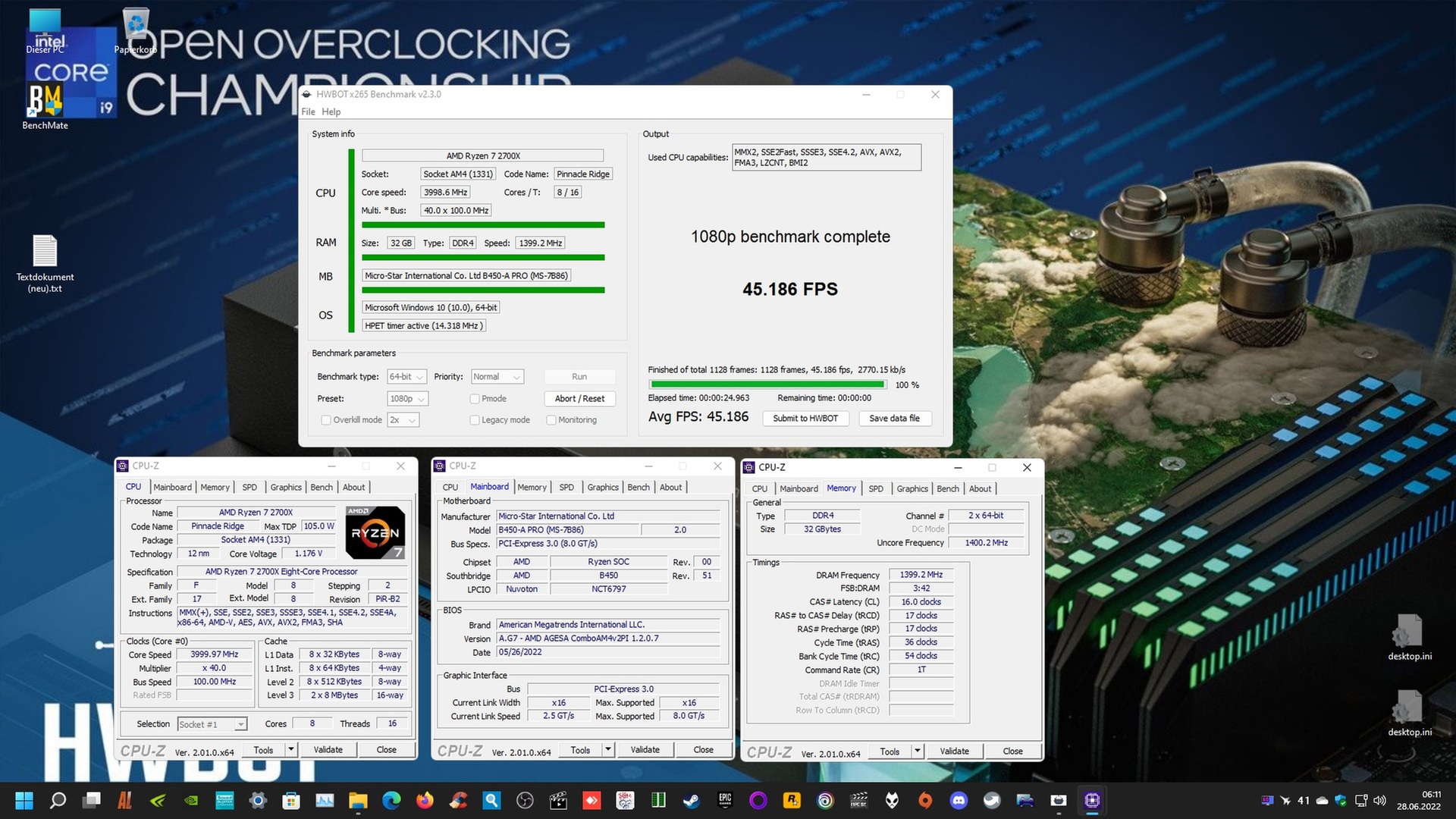Image resolution: width=1456 pixels, height=819 pixels.
Task: Select Memory tab in CPU-Z Mainboard window
Action: (532, 488)
